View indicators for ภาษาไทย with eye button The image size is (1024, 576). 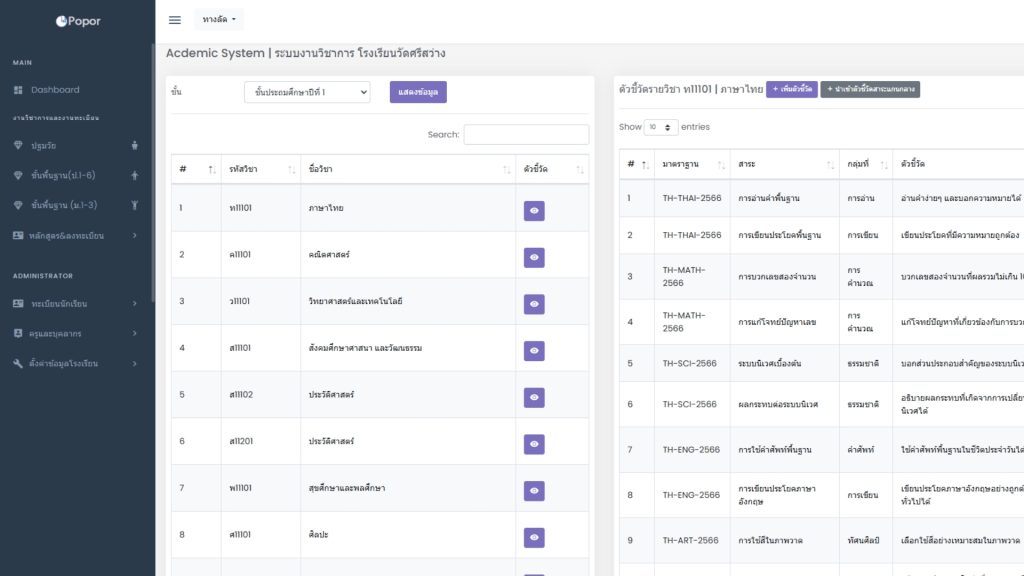[534, 210]
